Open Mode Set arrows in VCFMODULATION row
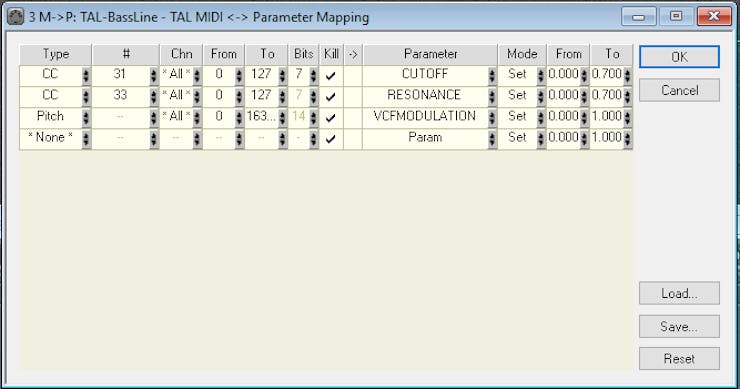The width and height of the screenshot is (740, 389). [541, 118]
